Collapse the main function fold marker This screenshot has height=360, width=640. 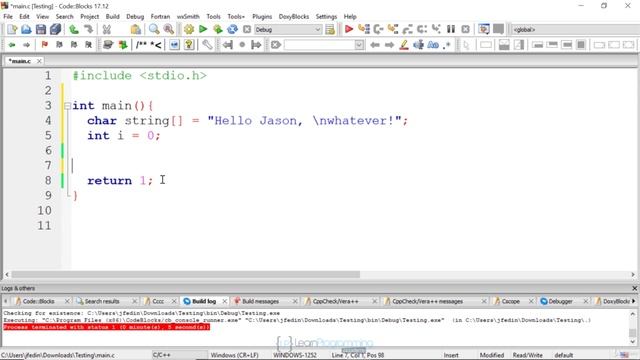(67, 106)
